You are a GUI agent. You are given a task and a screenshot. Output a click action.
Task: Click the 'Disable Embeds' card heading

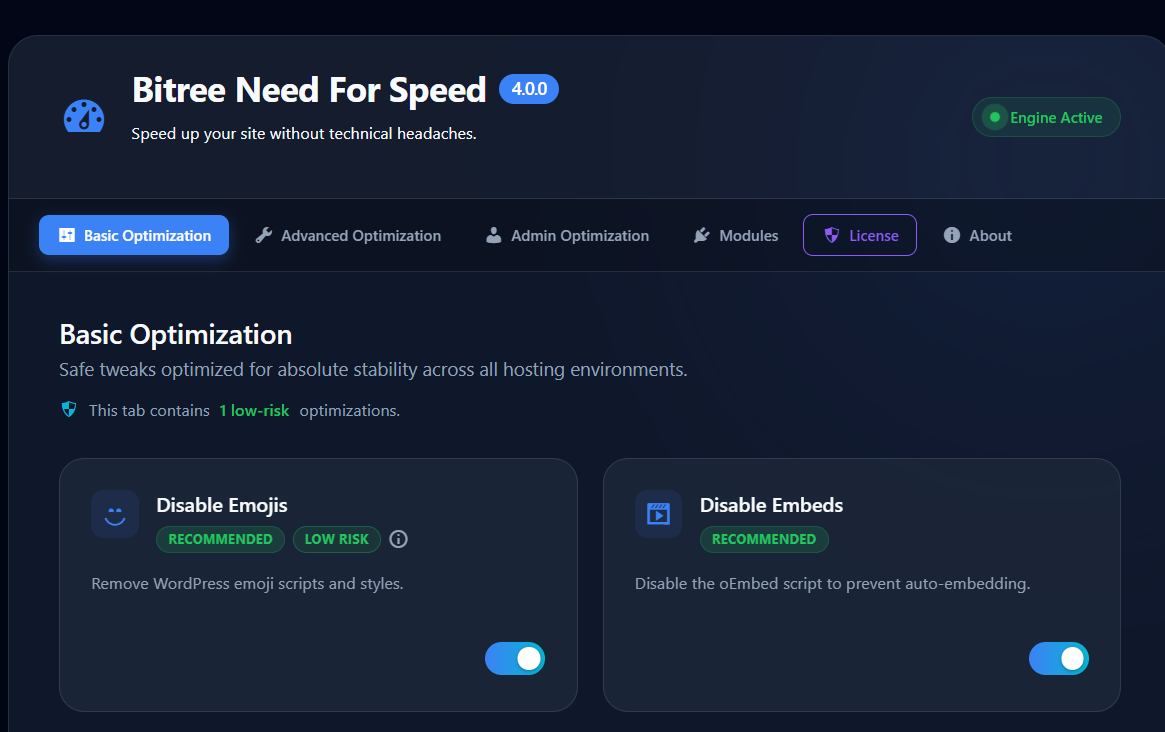click(771, 505)
